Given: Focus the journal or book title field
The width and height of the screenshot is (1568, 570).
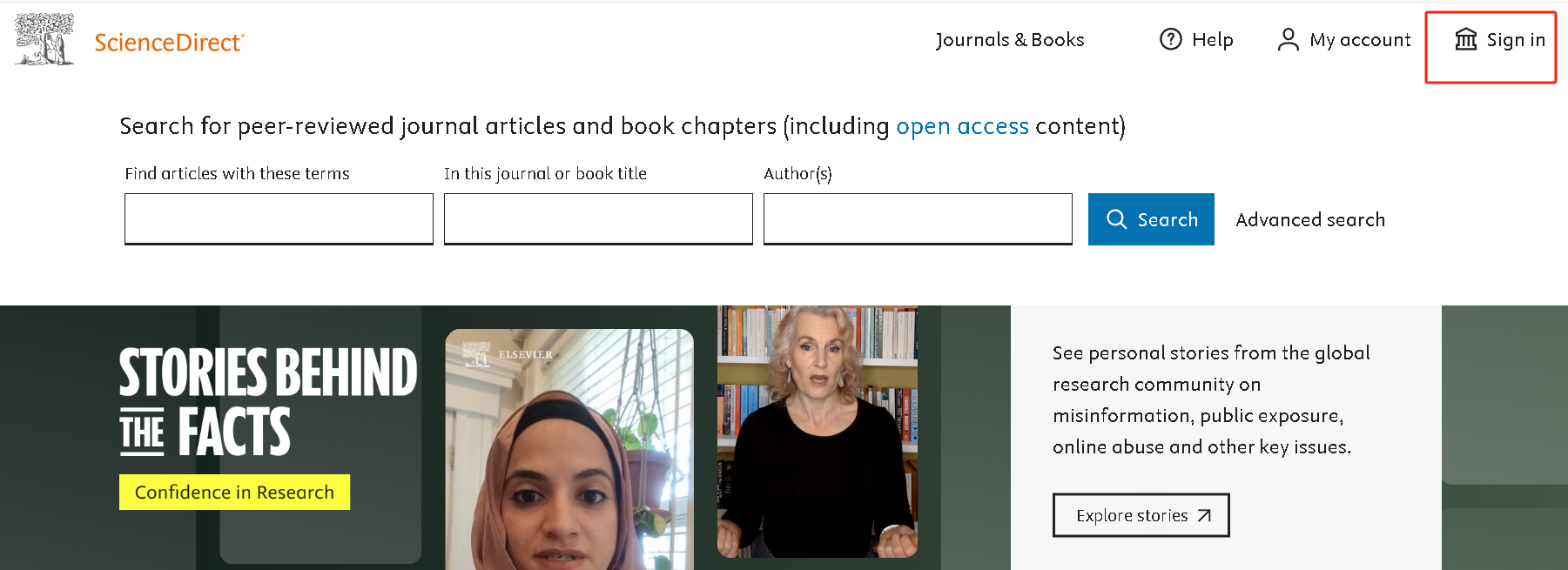Looking at the screenshot, I should pyautogui.click(x=598, y=218).
